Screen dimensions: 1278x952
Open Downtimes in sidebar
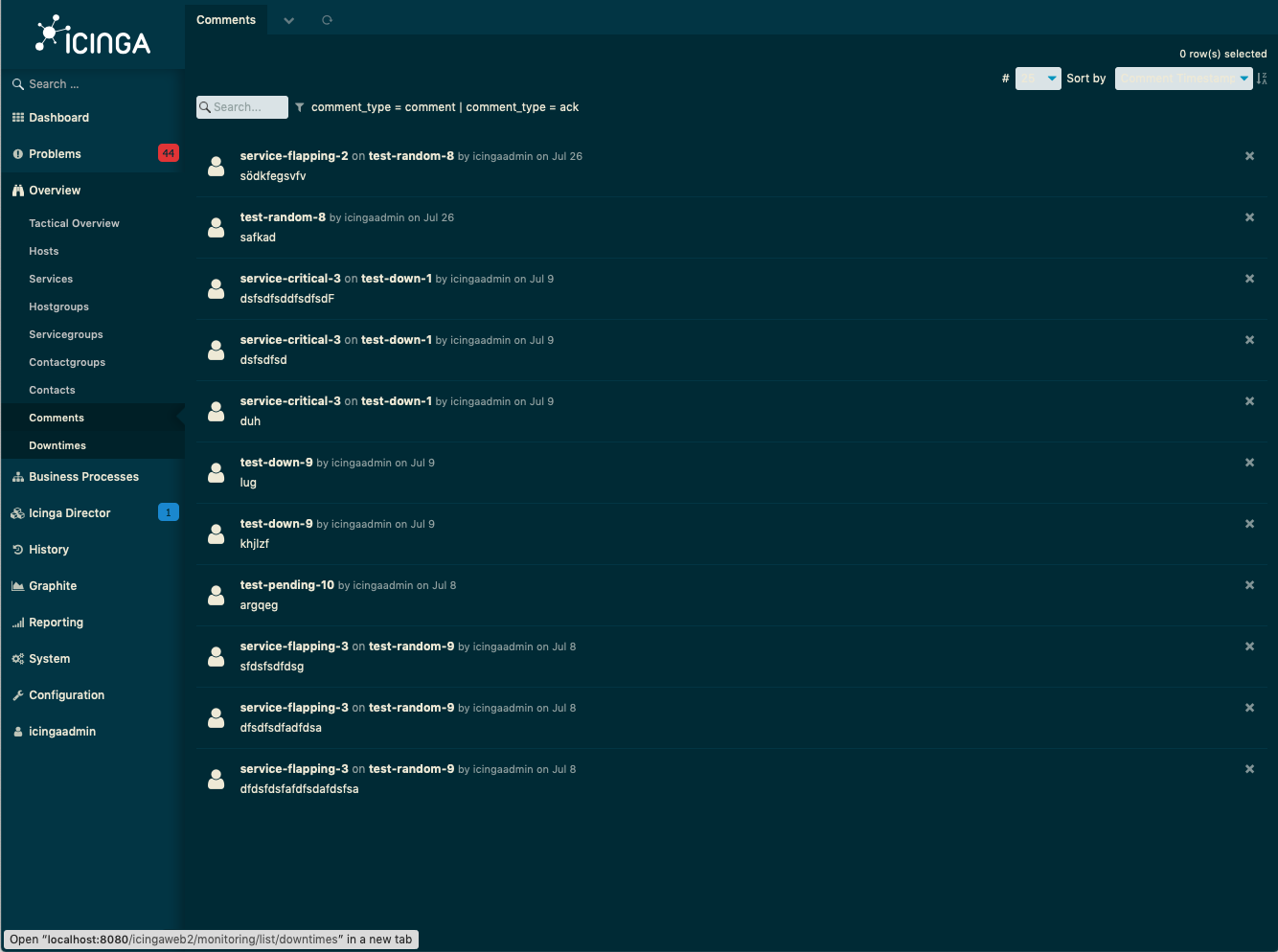pyautogui.click(x=57, y=445)
